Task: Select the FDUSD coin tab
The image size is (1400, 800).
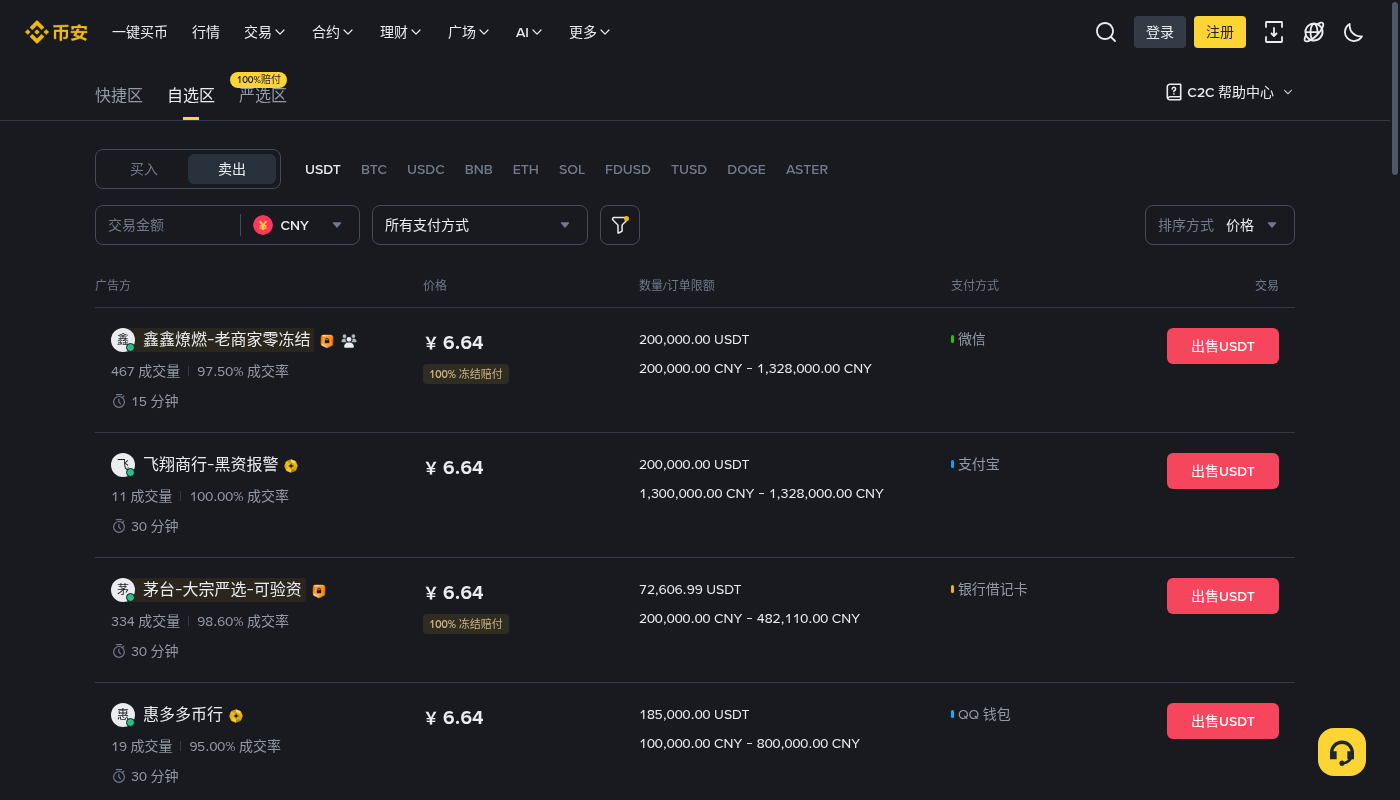Action: 628,169
